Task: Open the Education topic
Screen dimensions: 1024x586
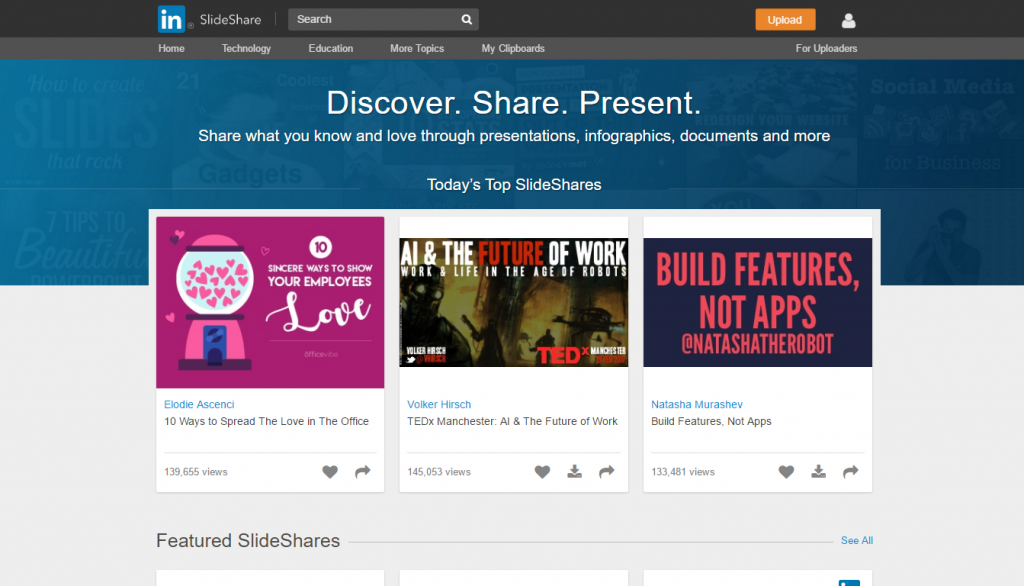Action: 330,48
